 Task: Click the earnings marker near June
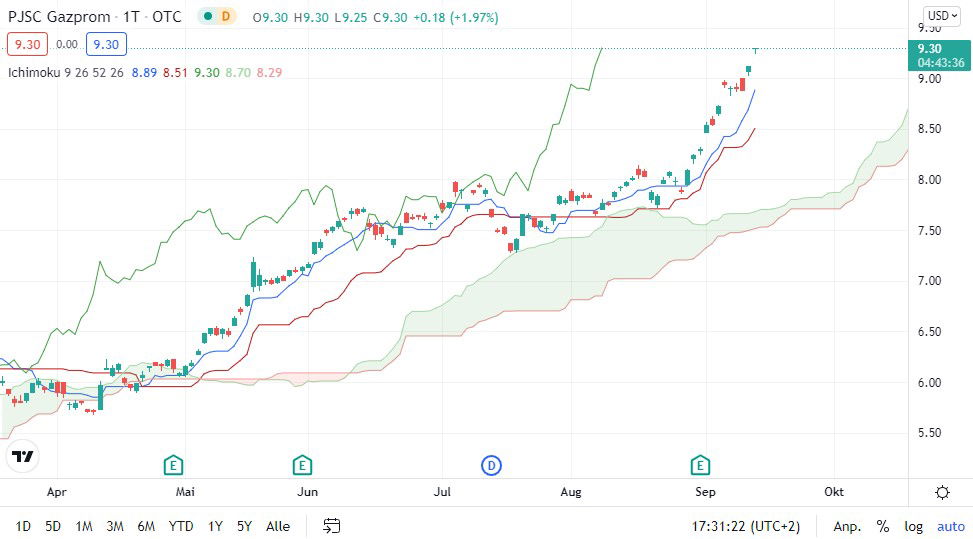(302, 465)
